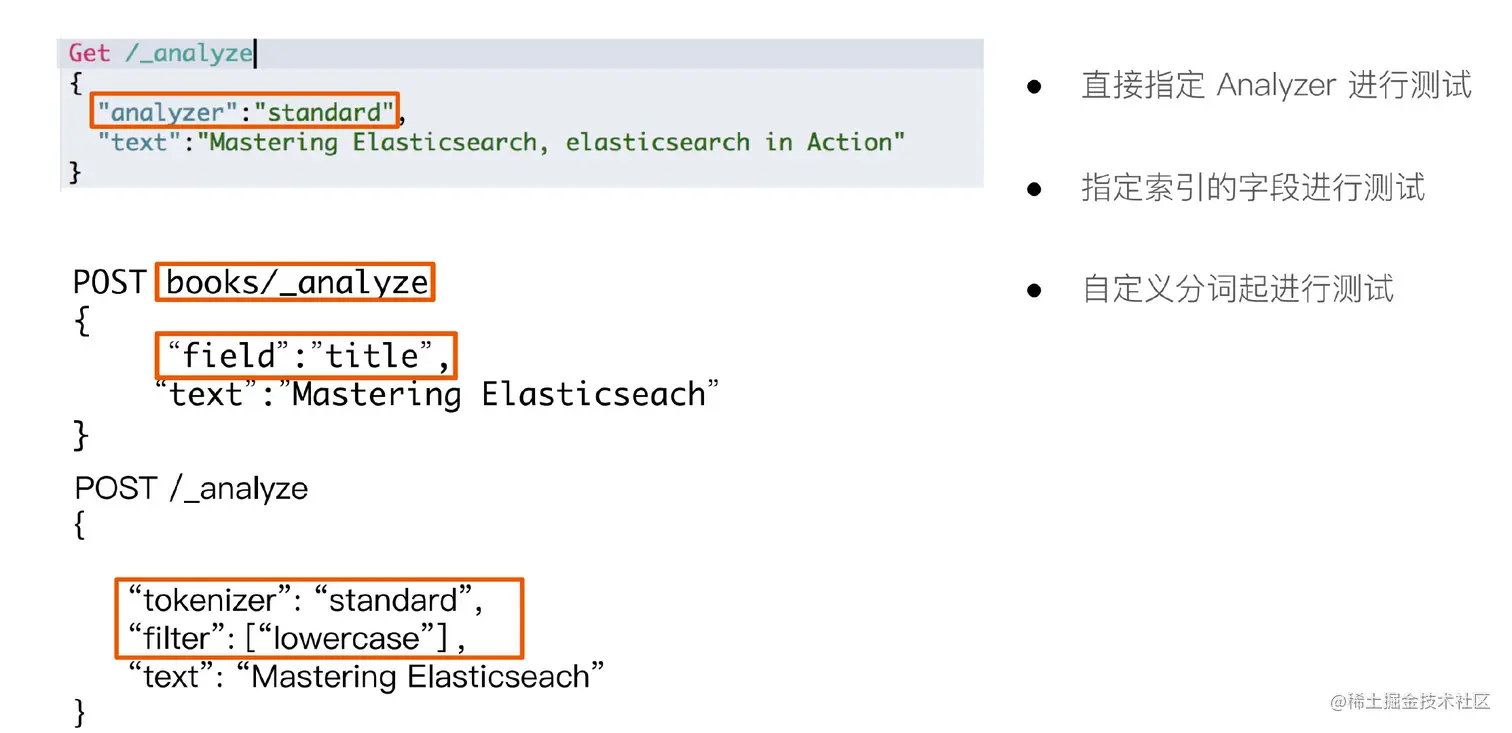The width and height of the screenshot is (1512, 733).
Task: Click the closing brace of the Get request
Action: [74, 172]
